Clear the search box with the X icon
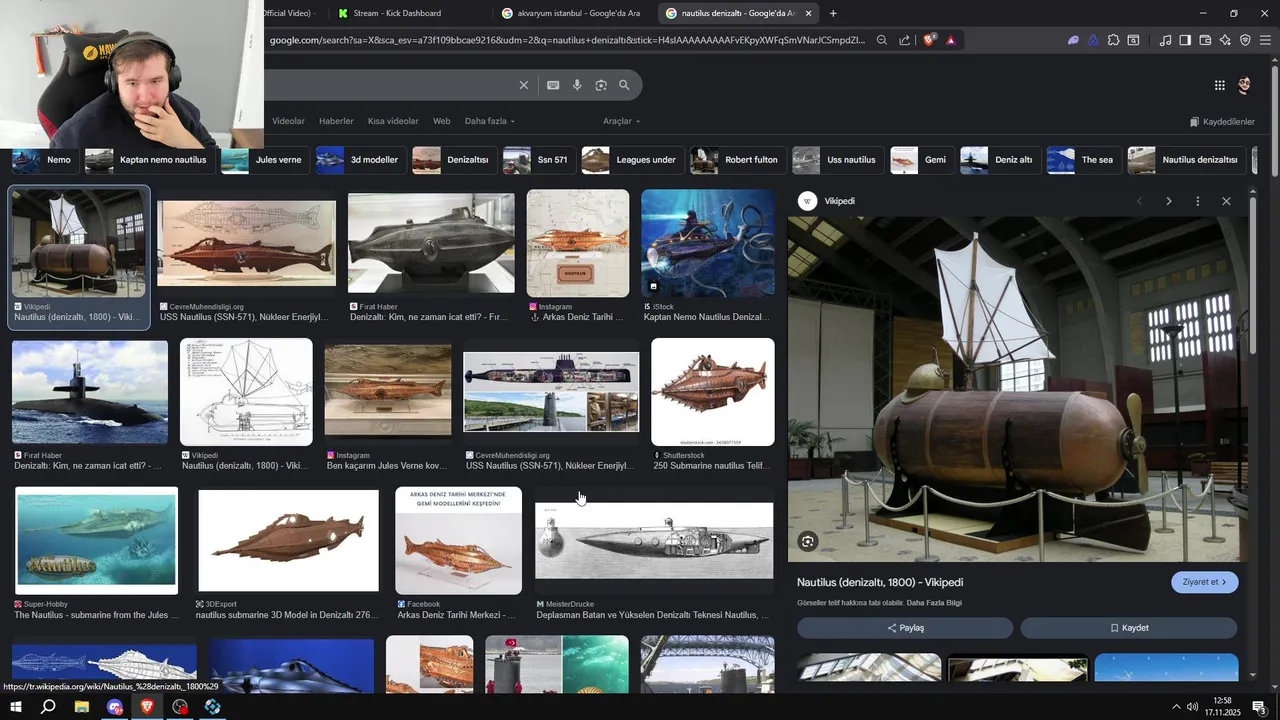This screenshot has width=1280, height=720. (x=523, y=85)
